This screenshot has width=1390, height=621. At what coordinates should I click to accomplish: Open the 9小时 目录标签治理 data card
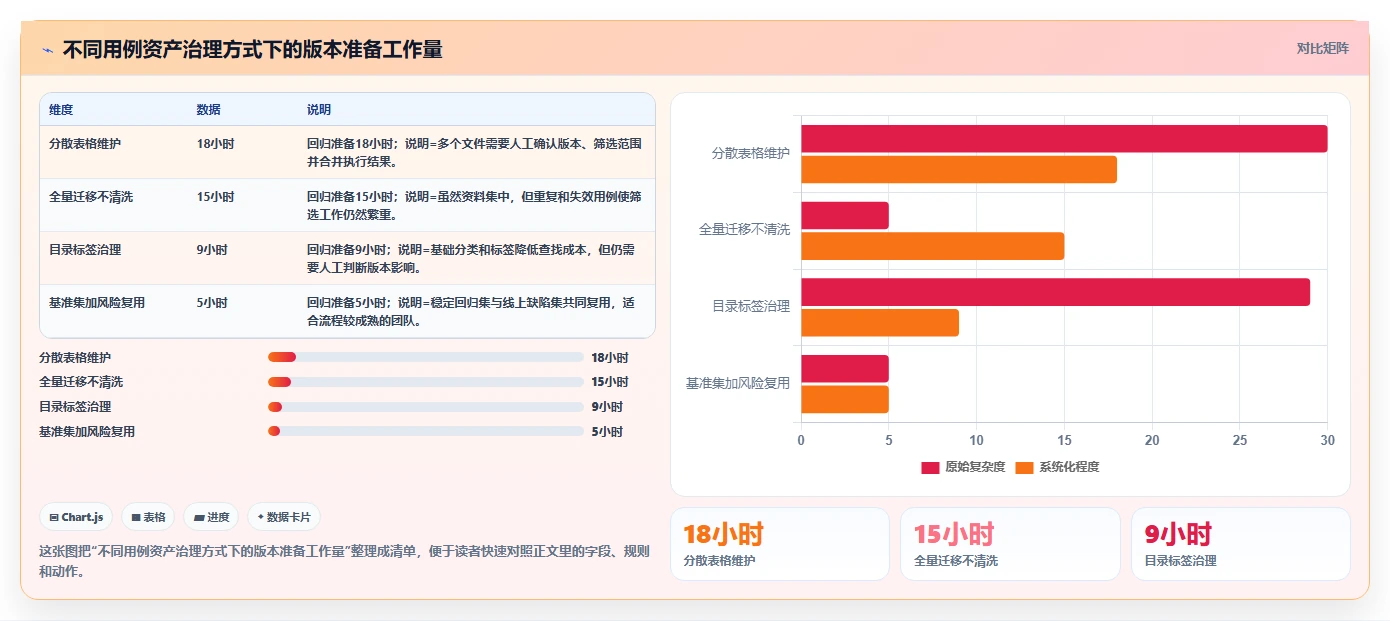1240,544
